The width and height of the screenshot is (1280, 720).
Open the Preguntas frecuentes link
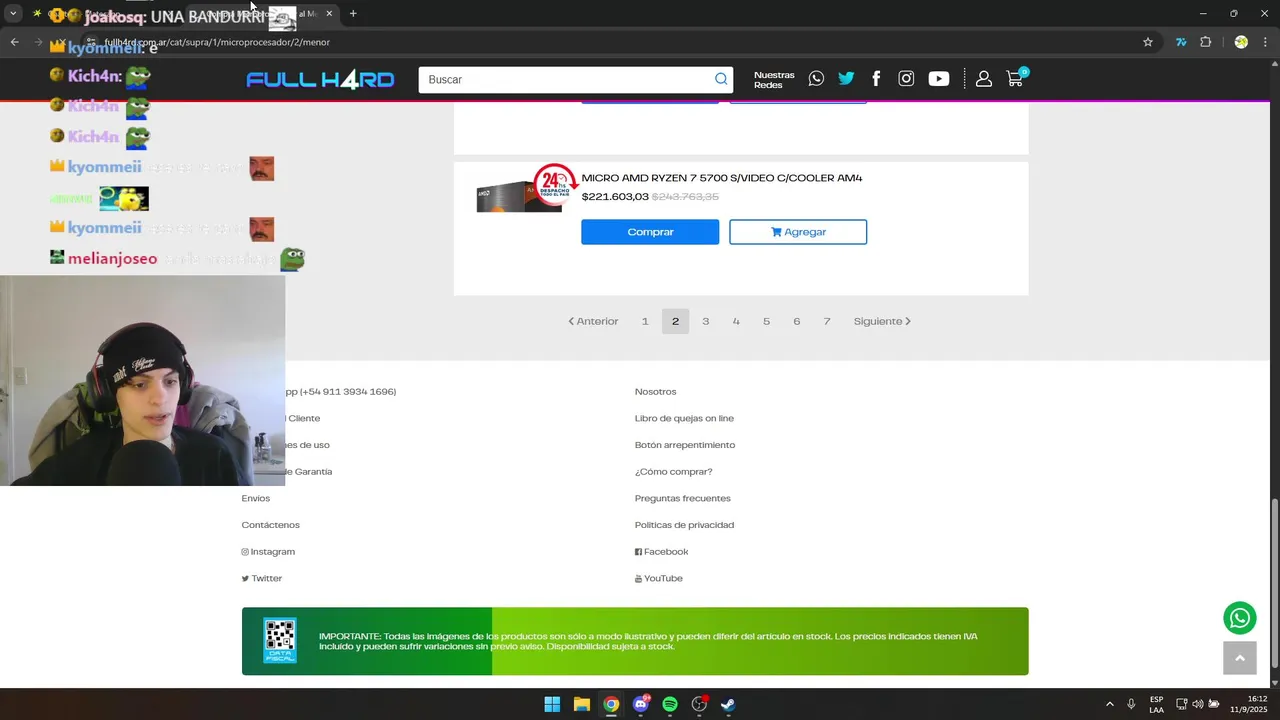[x=682, y=498]
